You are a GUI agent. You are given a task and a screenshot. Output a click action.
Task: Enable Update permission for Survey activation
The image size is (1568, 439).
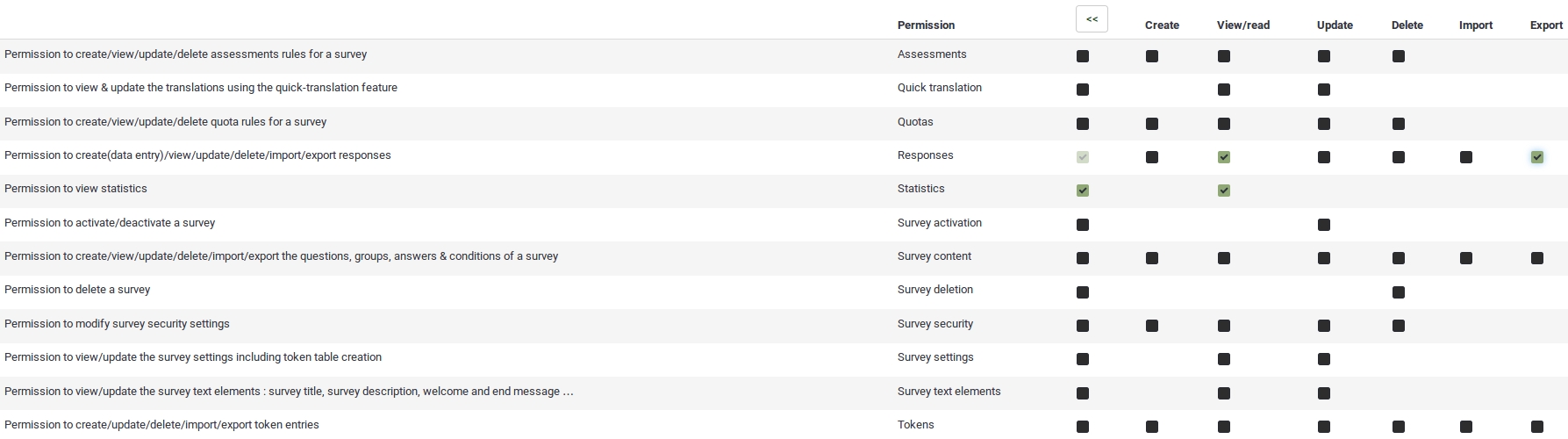click(1324, 225)
